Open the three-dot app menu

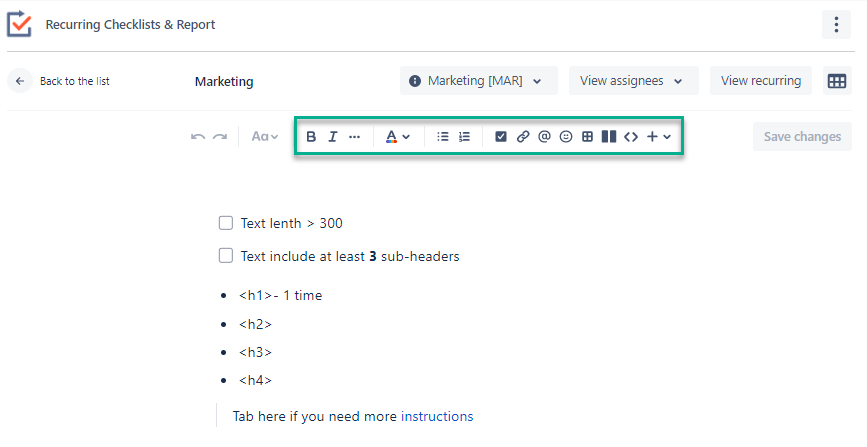836,25
